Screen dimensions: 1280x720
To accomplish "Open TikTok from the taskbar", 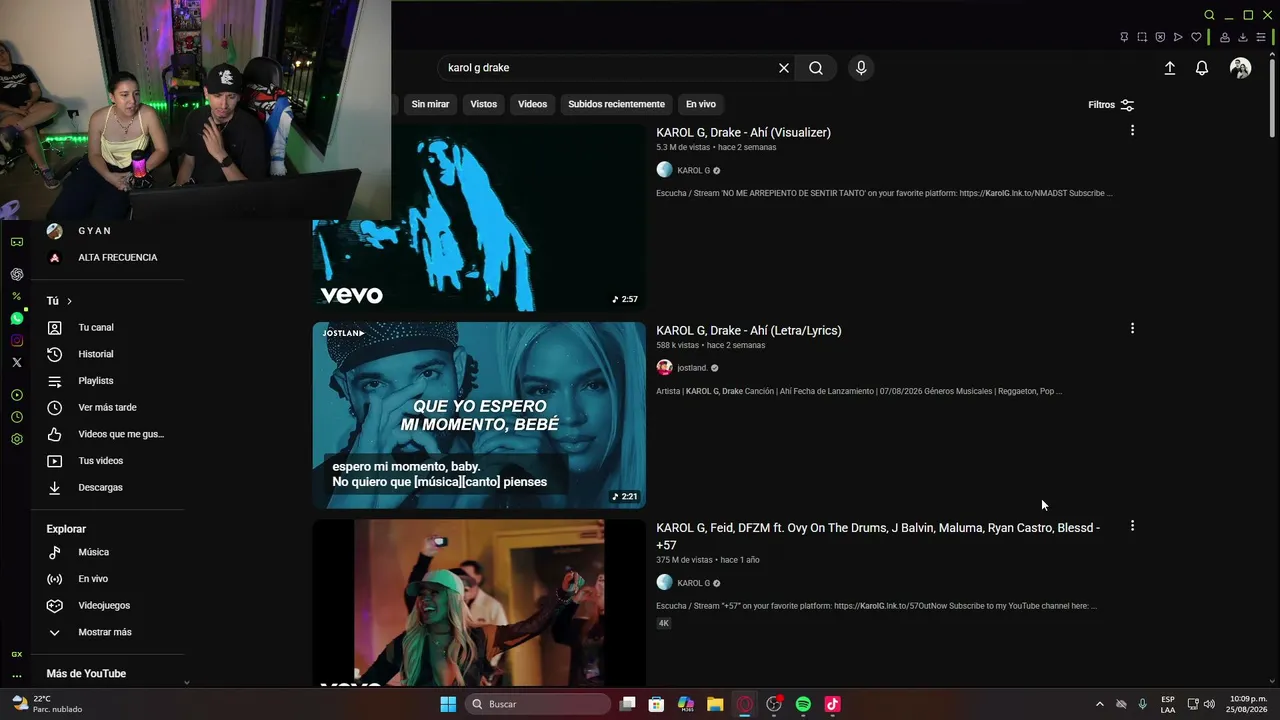I will tap(832, 704).
